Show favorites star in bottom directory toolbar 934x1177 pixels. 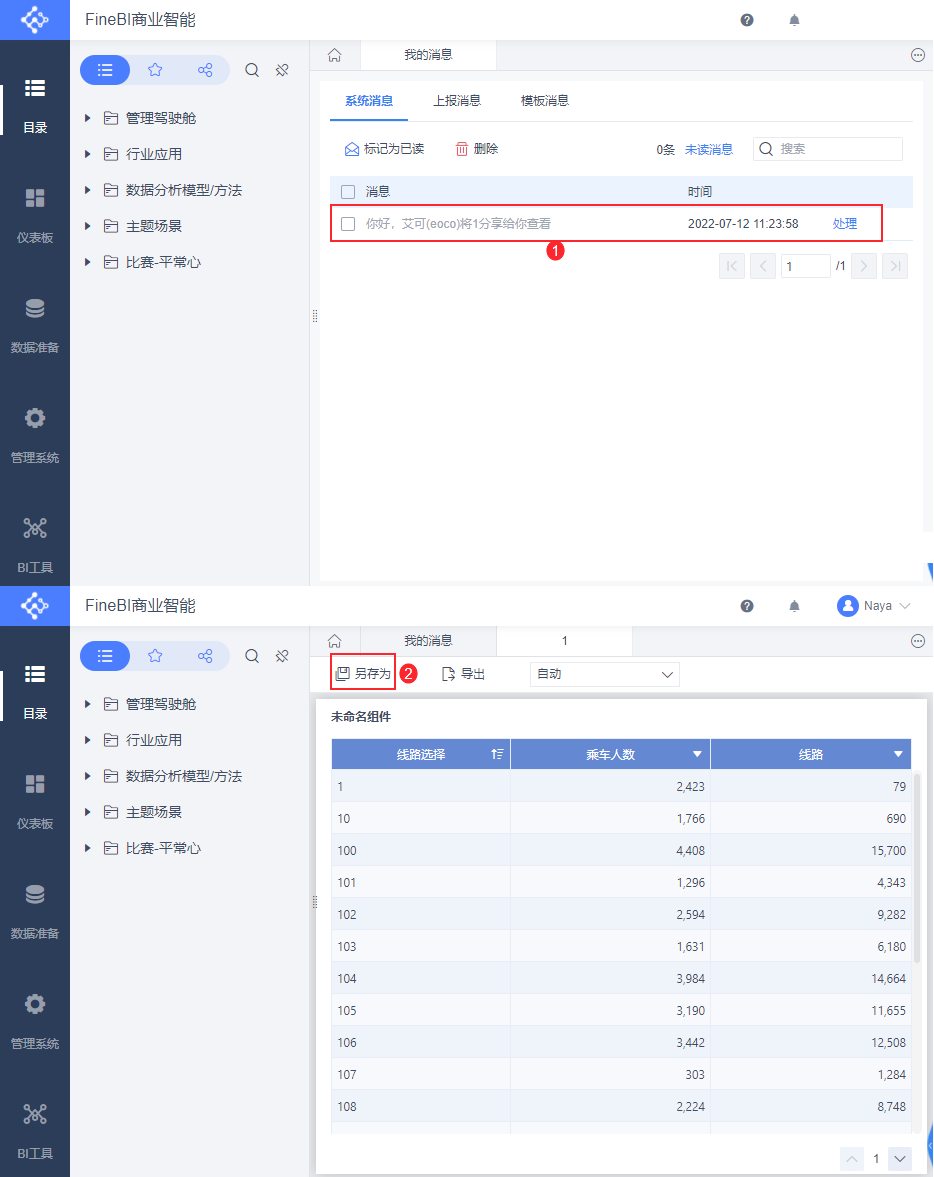tap(155, 656)
